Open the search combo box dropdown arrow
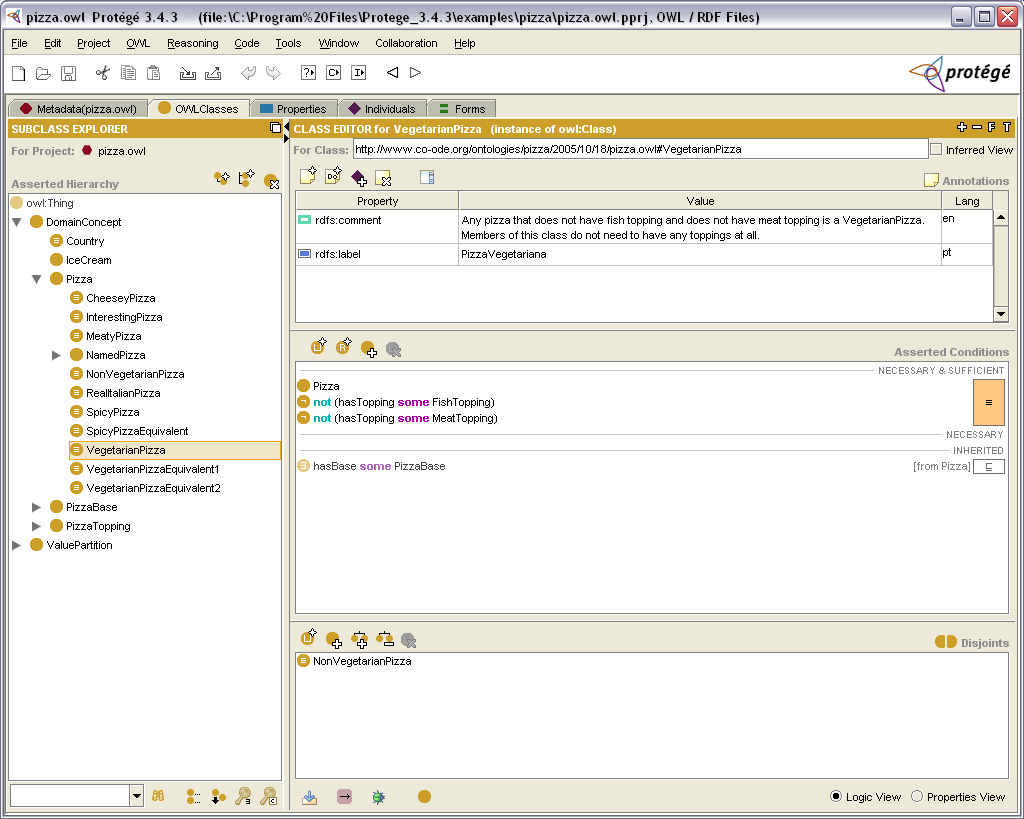The width and height of the screenshot is (1024, 819). tap(137, 796)
